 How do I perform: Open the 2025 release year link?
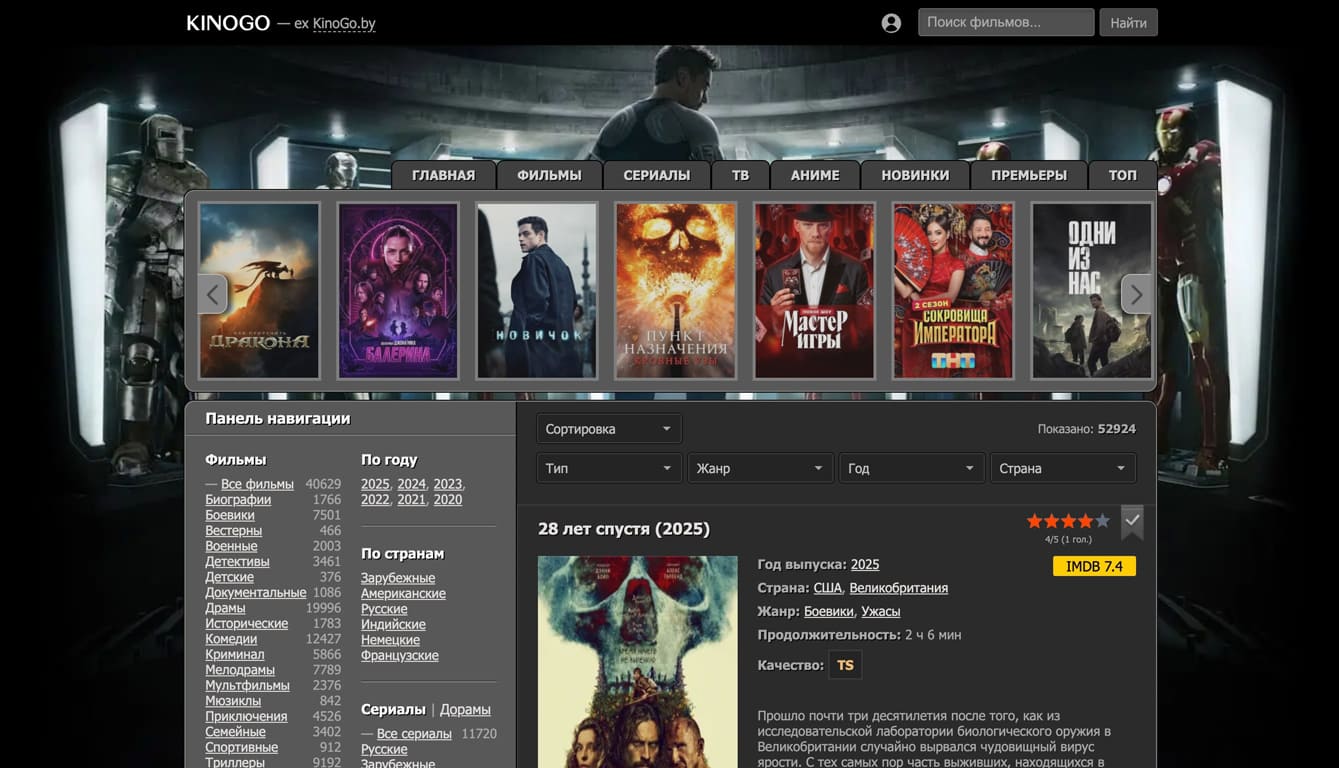coord(865,564)
